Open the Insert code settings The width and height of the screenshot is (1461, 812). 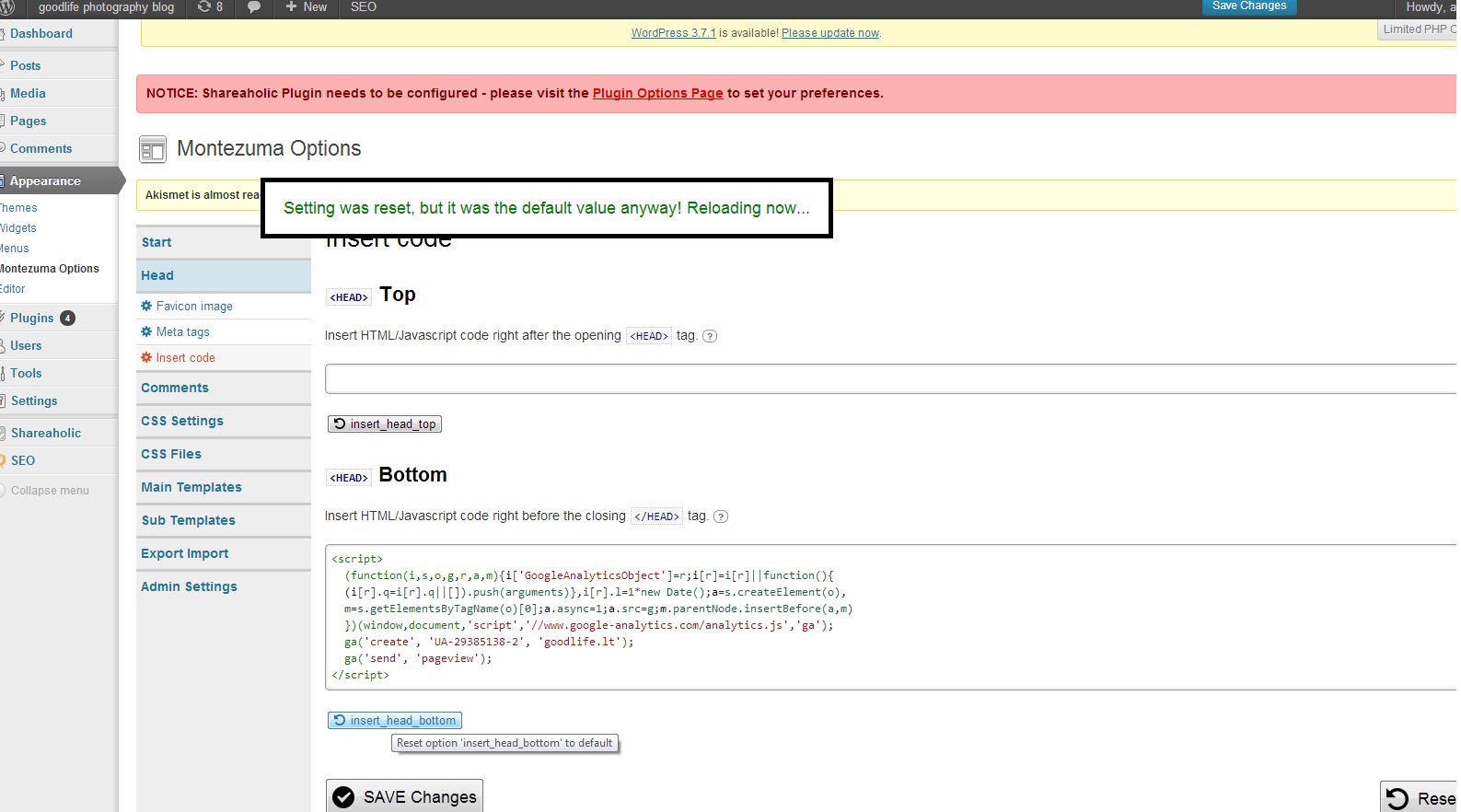pyautogui.click(x=185, y=358)
